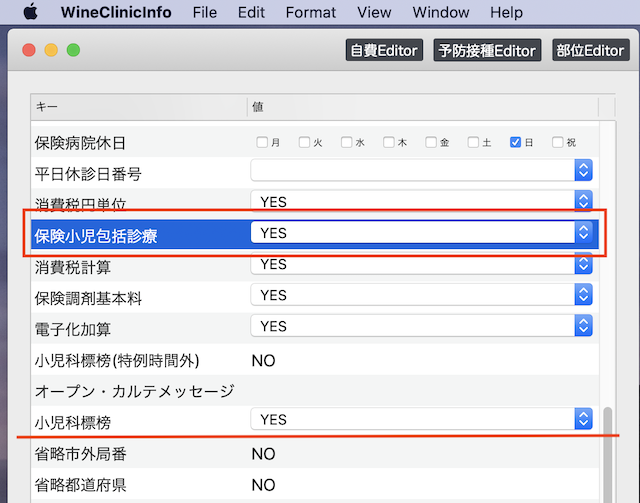Check the 土 holiday checkbox

(474, 142)
